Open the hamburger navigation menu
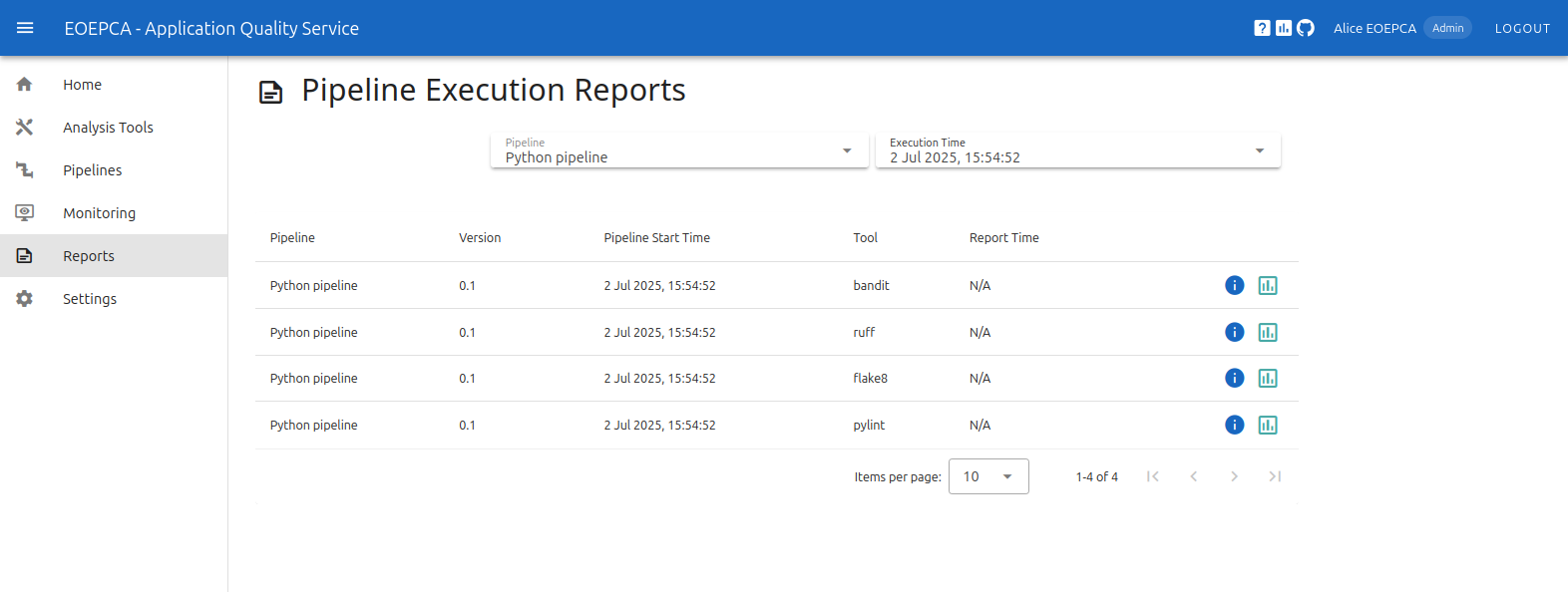Screen dimensions: 1568x592 [25, 28]
